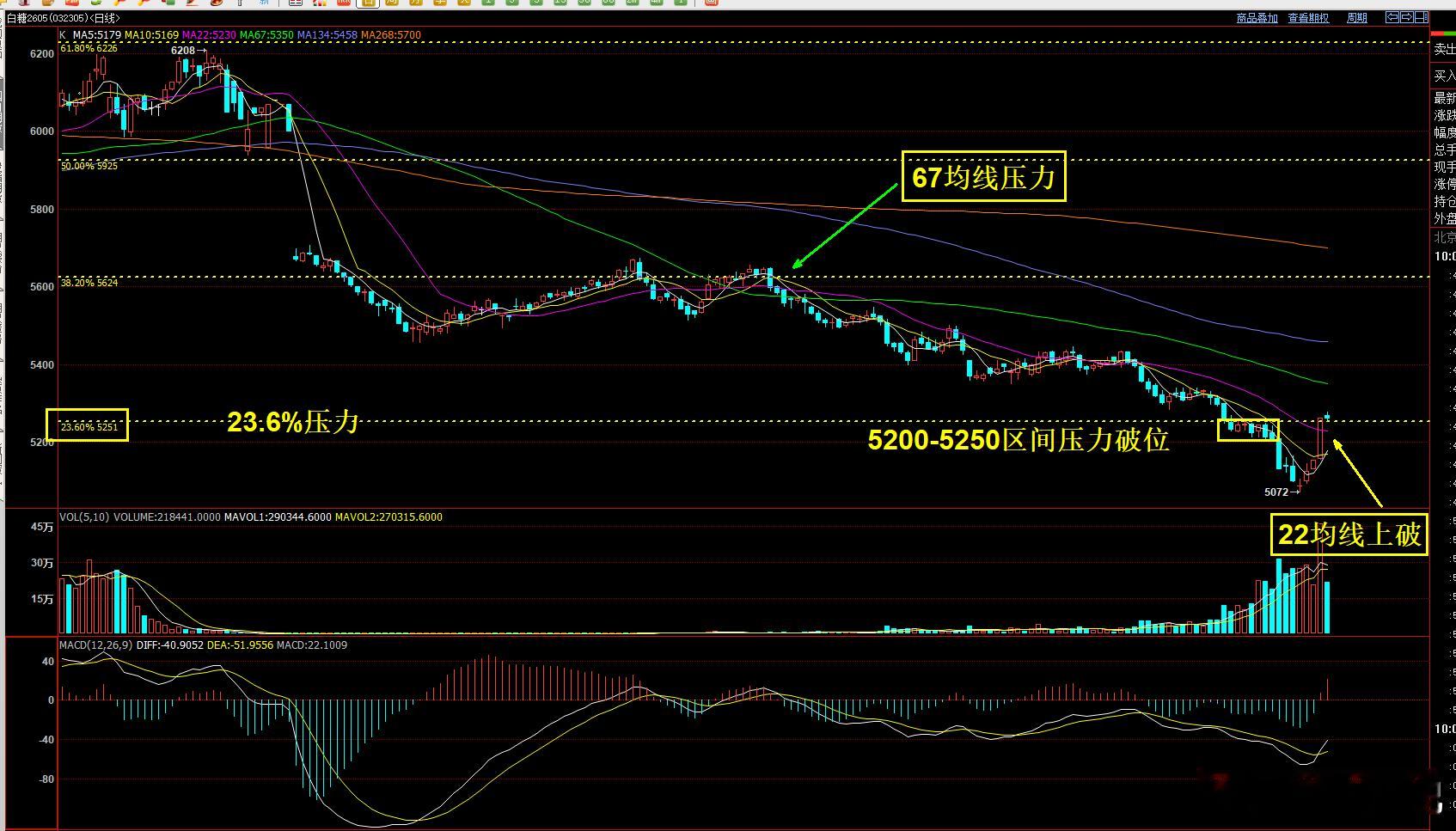This screenshot has height=831, width=1456.
Task: Click the MACD(12,26,9) indicator name
Action: click(x=95, y=645)
